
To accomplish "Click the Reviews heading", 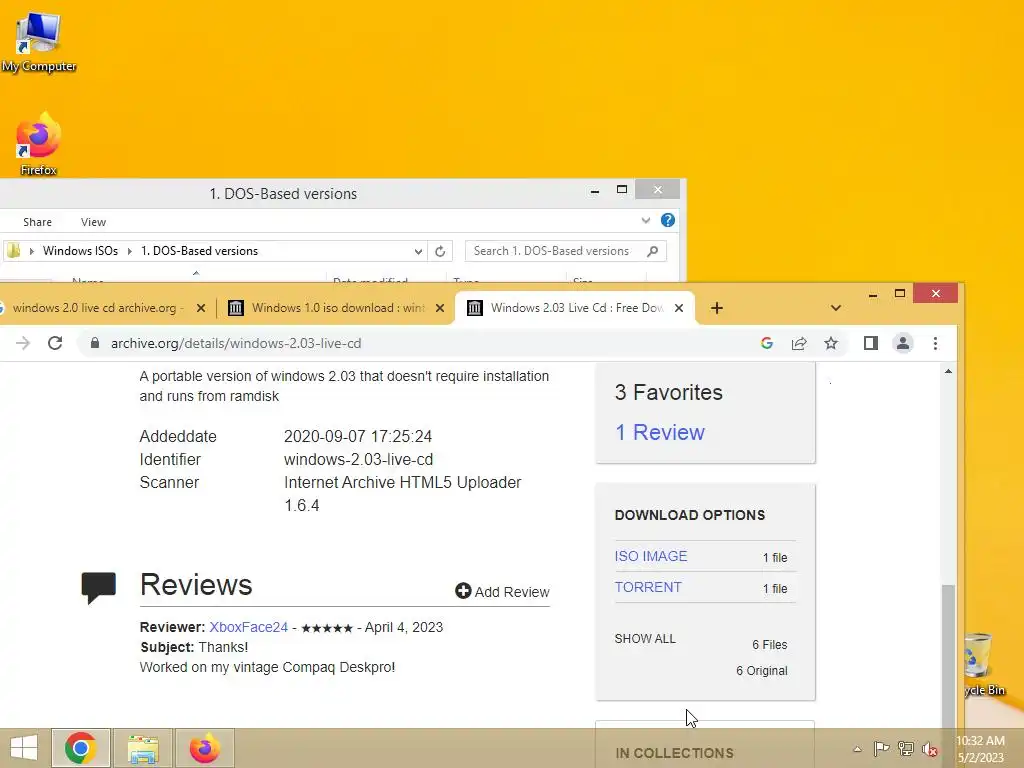I will click(196, 584).
